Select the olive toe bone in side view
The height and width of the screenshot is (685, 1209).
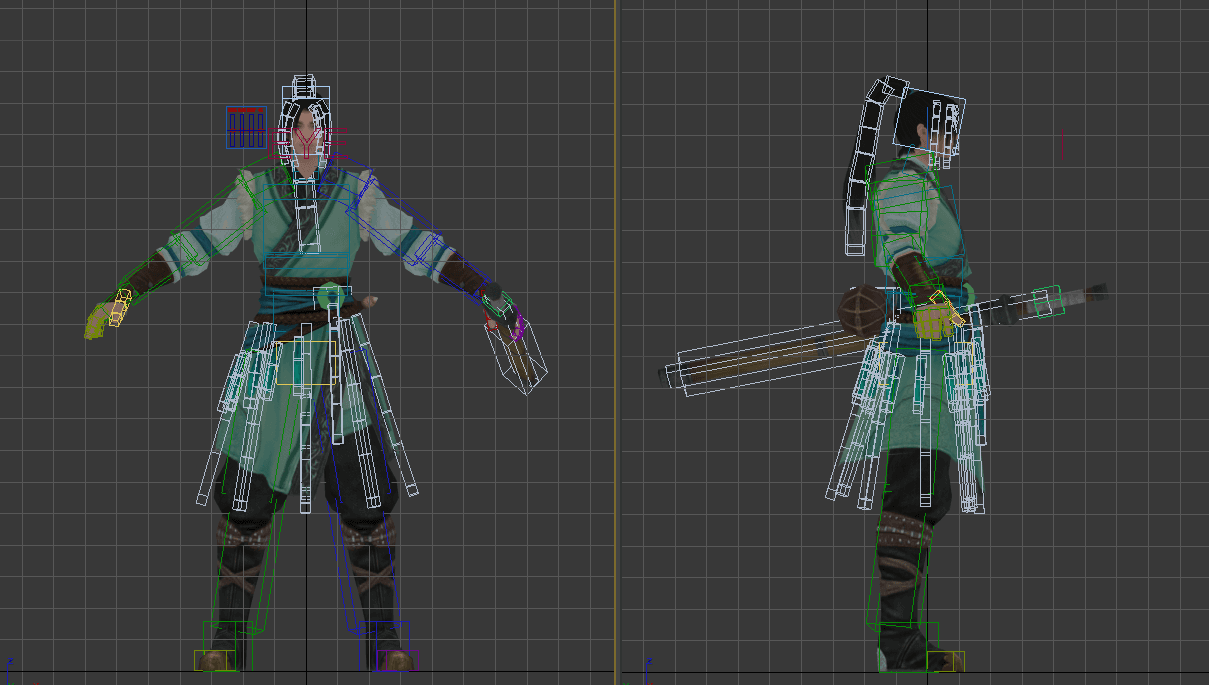coord(945,661)
